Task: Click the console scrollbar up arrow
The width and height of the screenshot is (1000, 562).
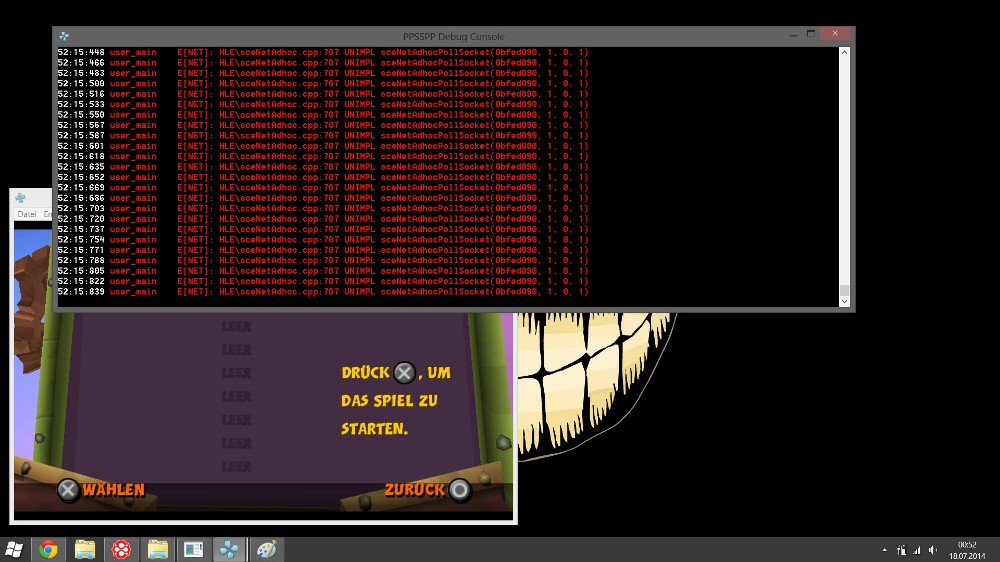Action: click(844, 53)
